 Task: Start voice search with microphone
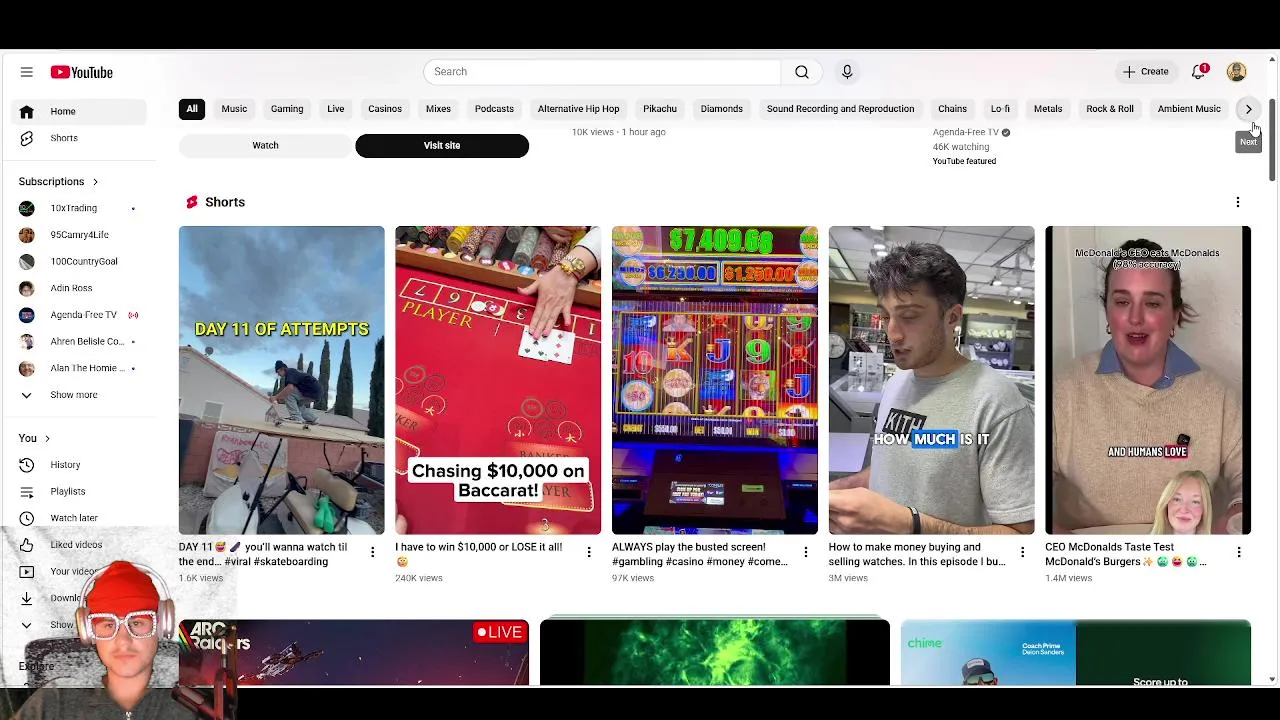[847, 72]
